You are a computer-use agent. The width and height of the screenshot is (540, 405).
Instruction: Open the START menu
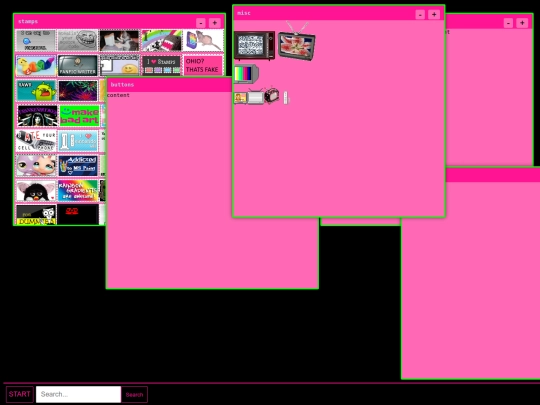tap(20, 394)
